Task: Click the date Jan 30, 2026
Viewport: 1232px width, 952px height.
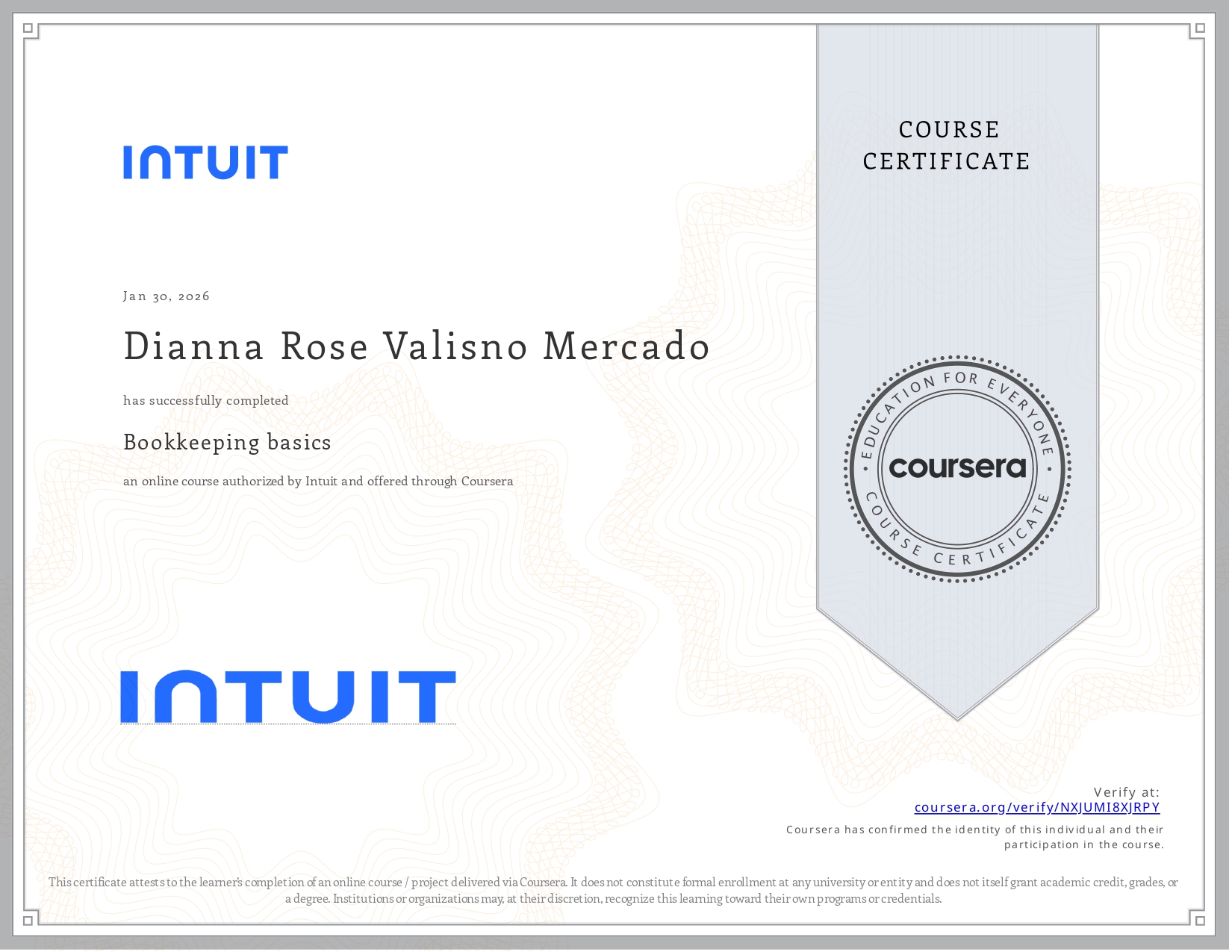Action: point(167,296)
